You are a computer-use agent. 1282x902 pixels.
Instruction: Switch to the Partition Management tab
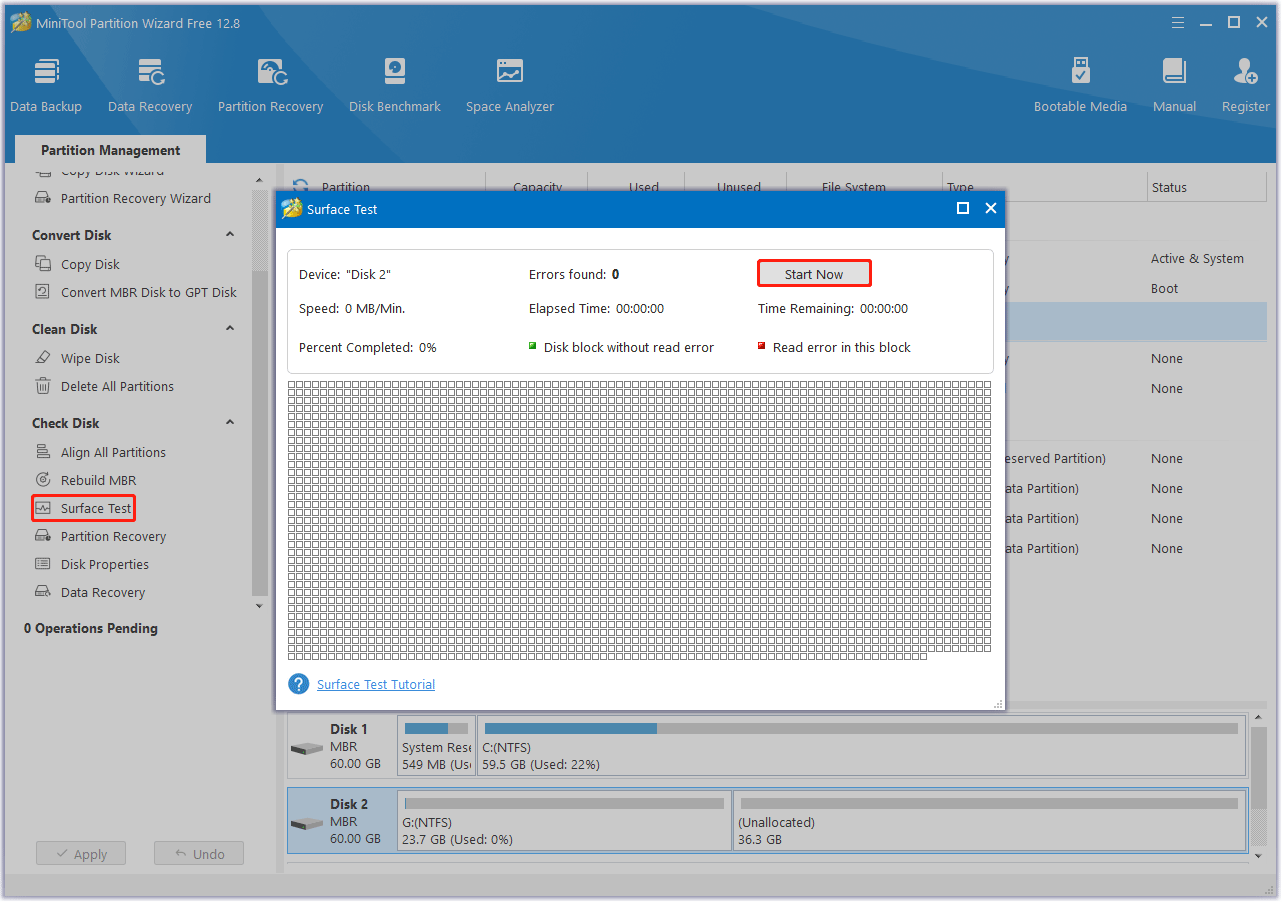[109, 149]
